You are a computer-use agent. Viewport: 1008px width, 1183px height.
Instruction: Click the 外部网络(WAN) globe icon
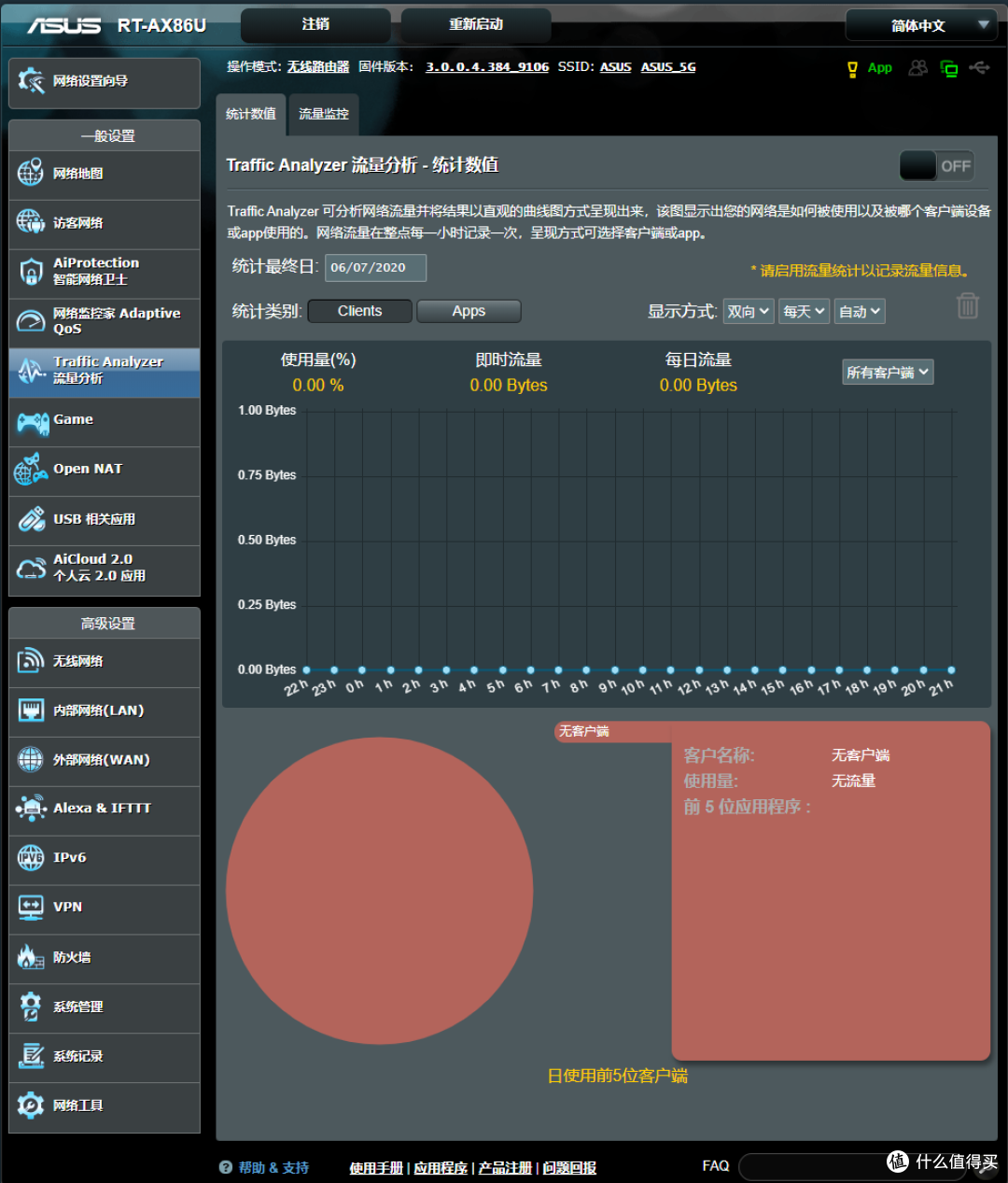[31, 759]
